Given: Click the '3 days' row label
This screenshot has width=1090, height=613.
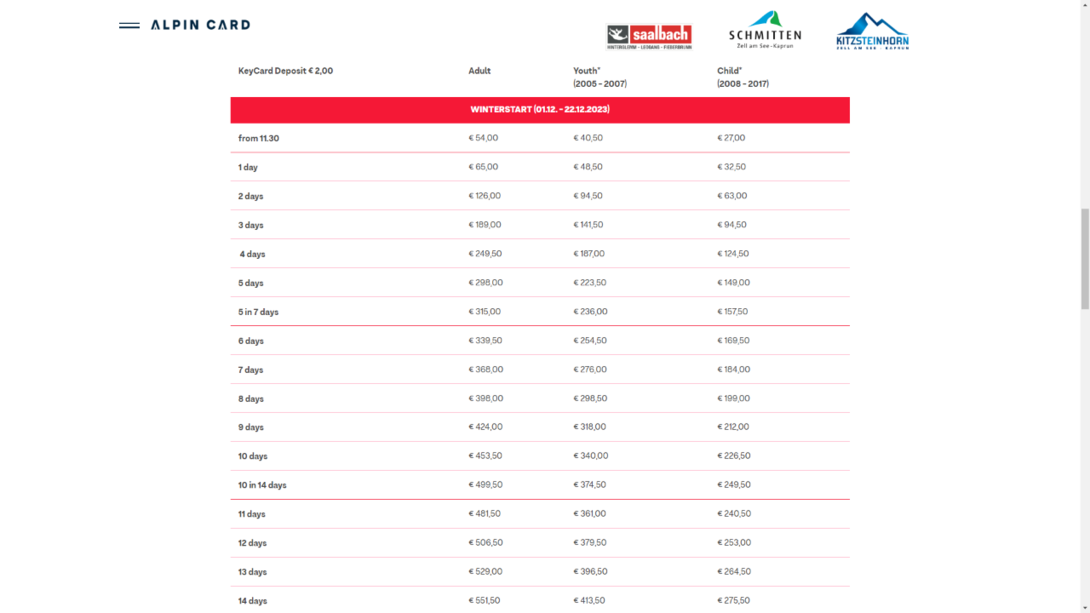Looking at the screenshot, I should pos(251,225).
